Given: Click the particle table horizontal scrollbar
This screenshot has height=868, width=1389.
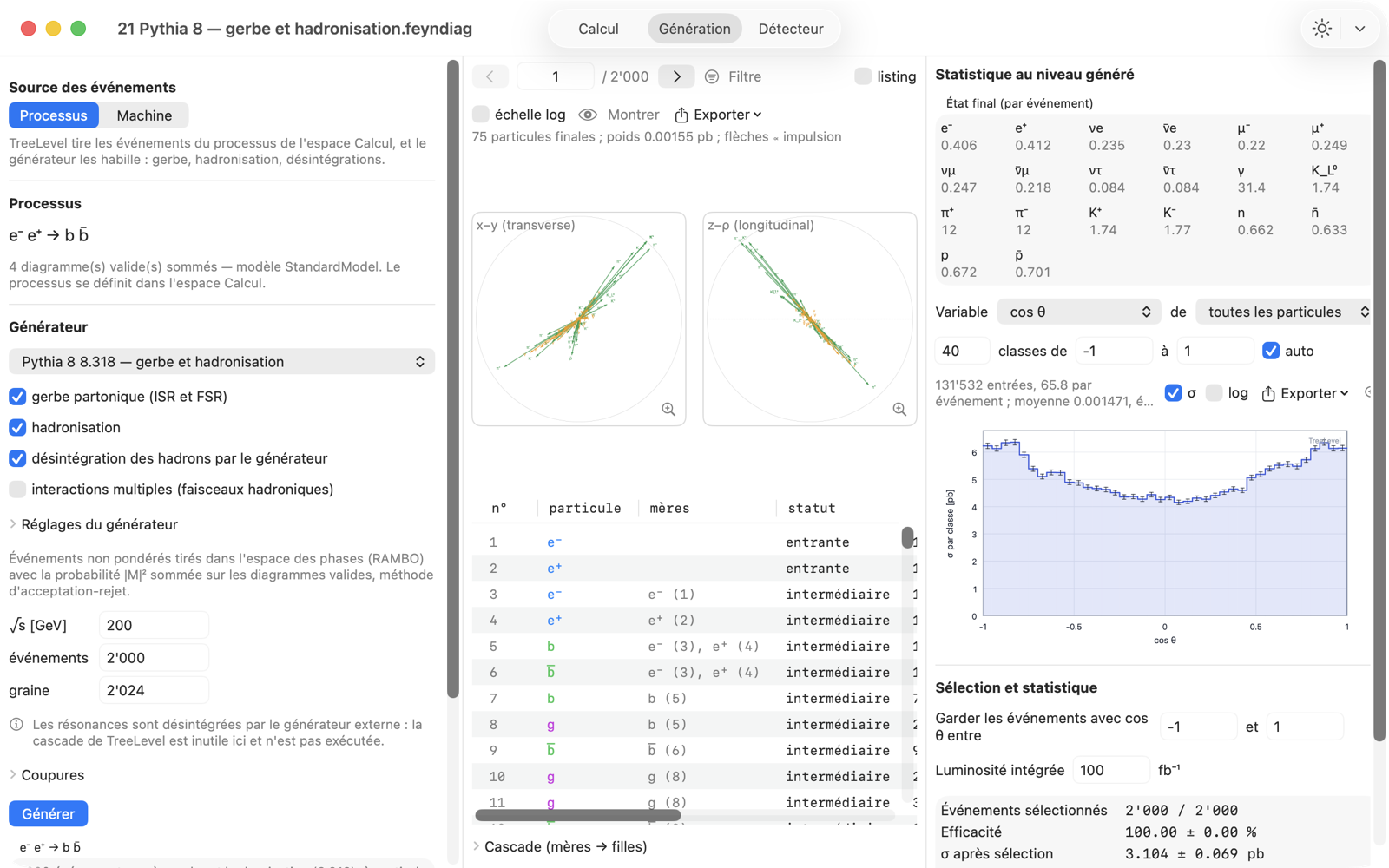Looking at the screenshot, I should [x=578, y=815].
